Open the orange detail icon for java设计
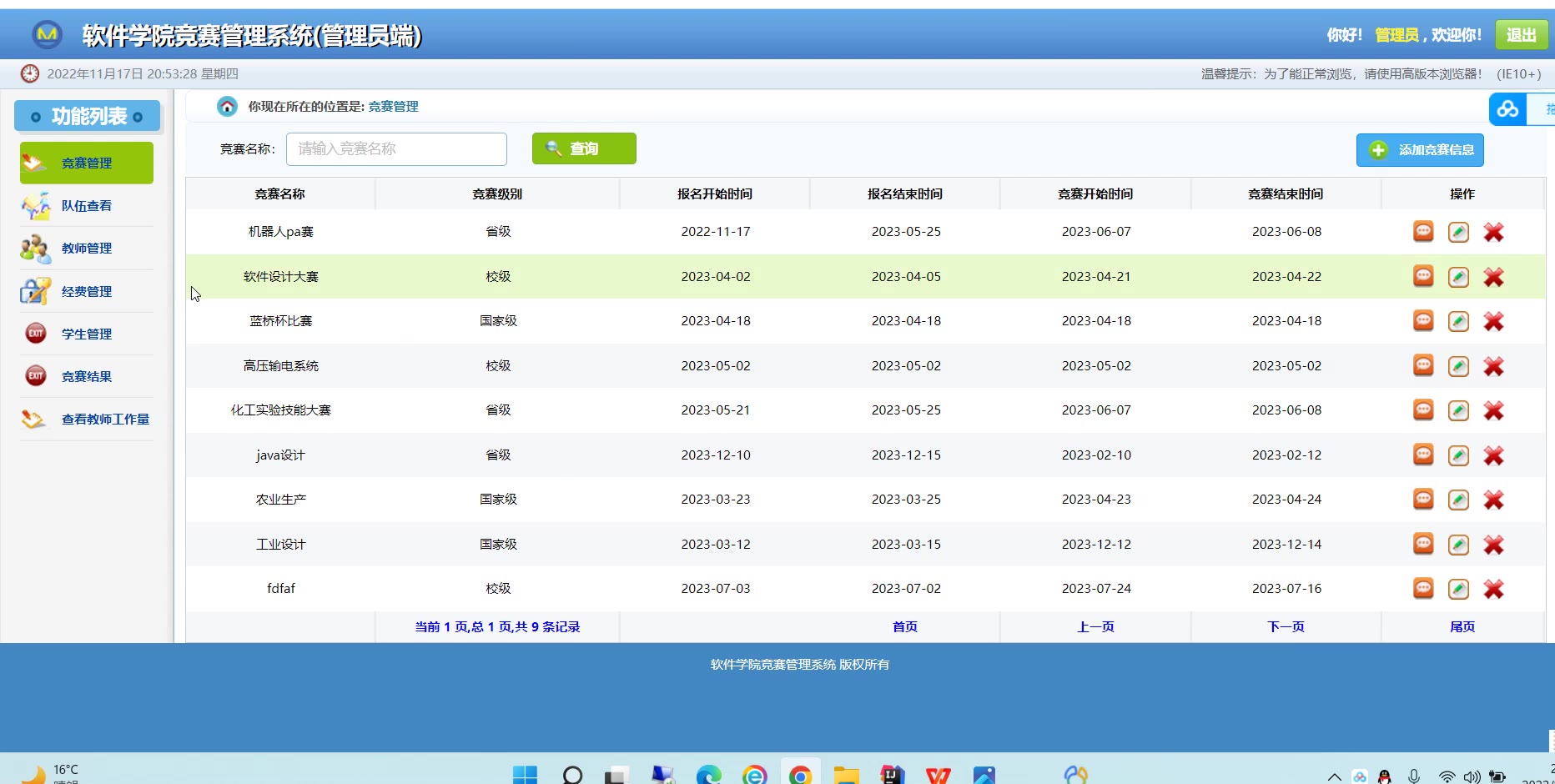1555x784 pixels. [1423, 455]
